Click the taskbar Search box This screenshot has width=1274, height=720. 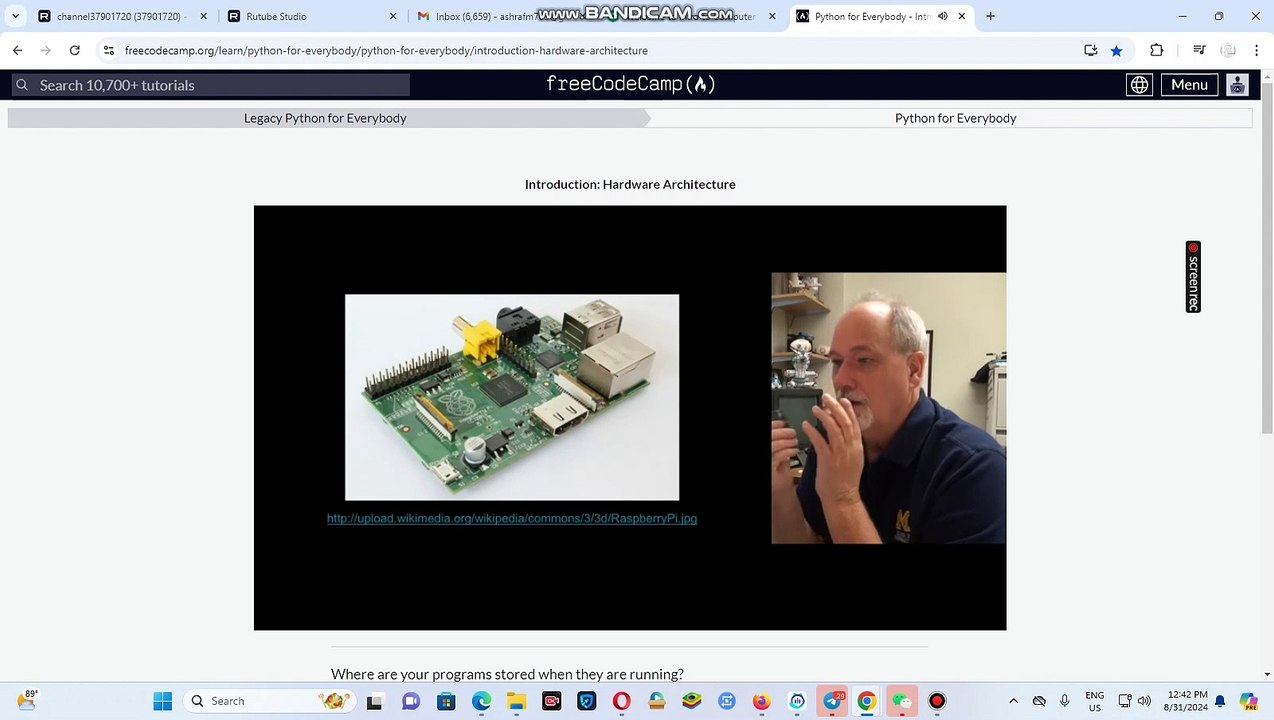click(270, 701)
